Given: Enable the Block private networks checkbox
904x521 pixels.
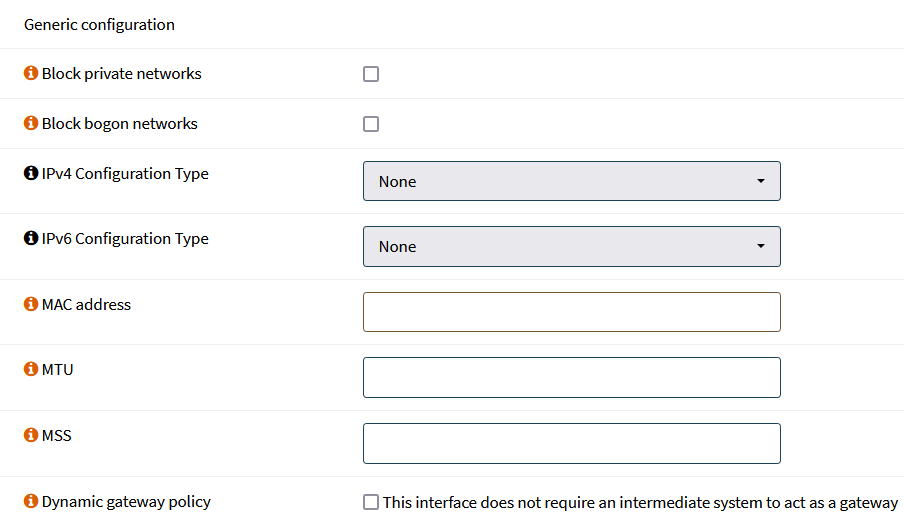Looking at the screenshot, I should pyautogui.click(x=371, y=74).
